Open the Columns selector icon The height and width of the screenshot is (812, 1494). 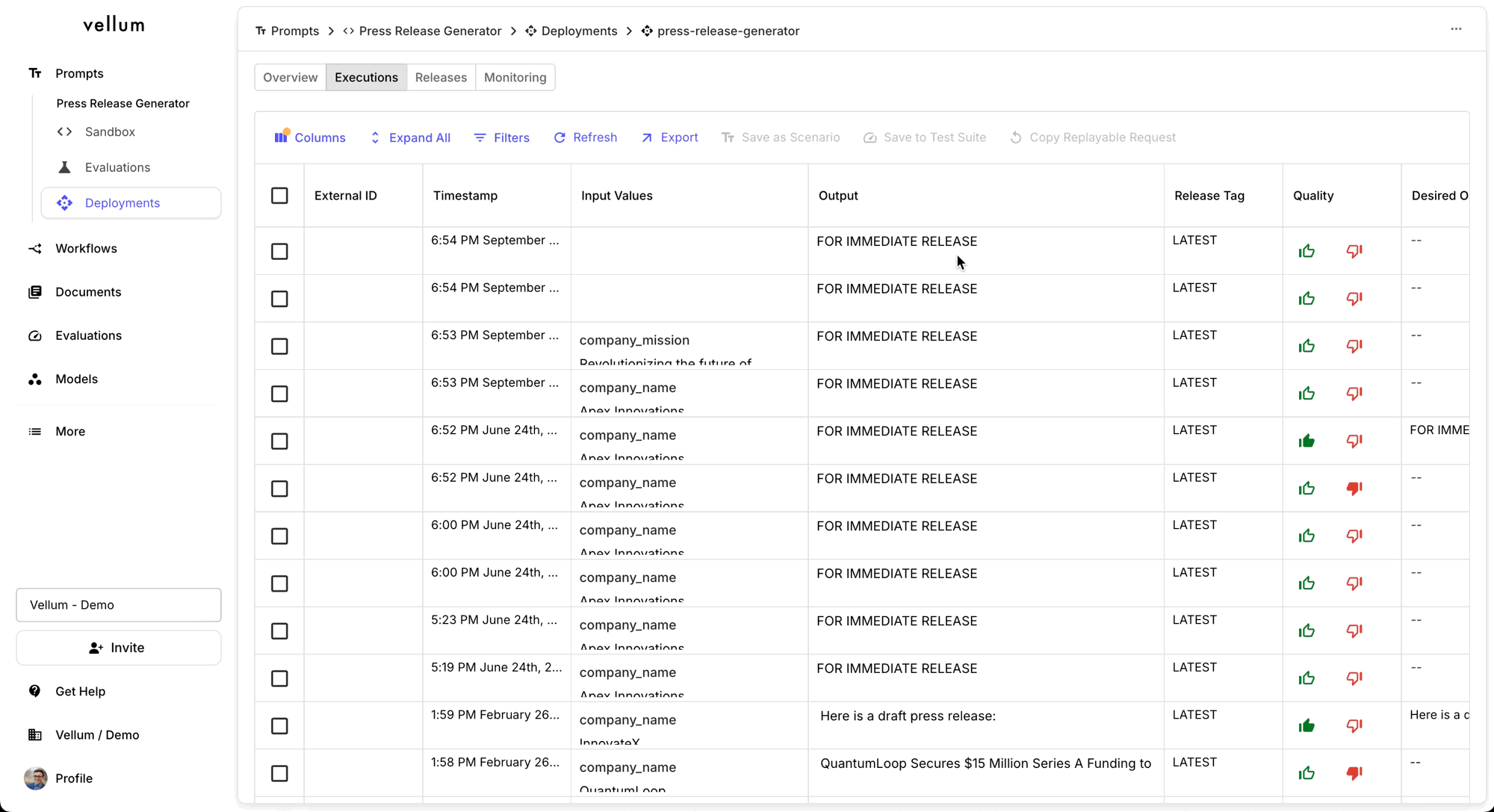[x=281, y=137]
